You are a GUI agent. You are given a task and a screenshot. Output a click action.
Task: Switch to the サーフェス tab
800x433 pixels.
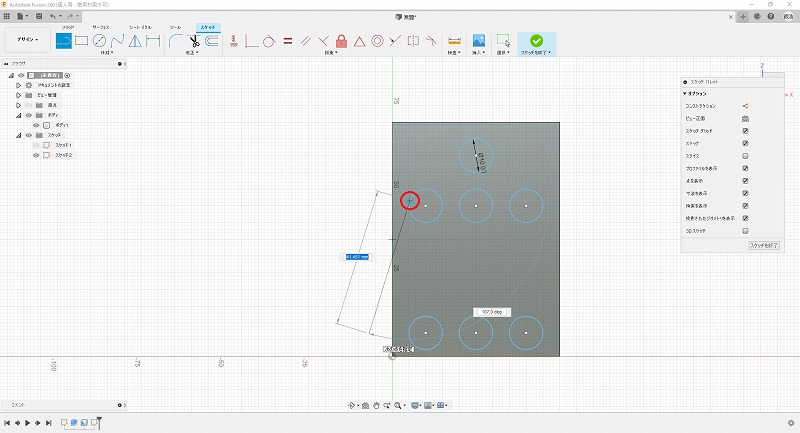(x=103, y=27)
